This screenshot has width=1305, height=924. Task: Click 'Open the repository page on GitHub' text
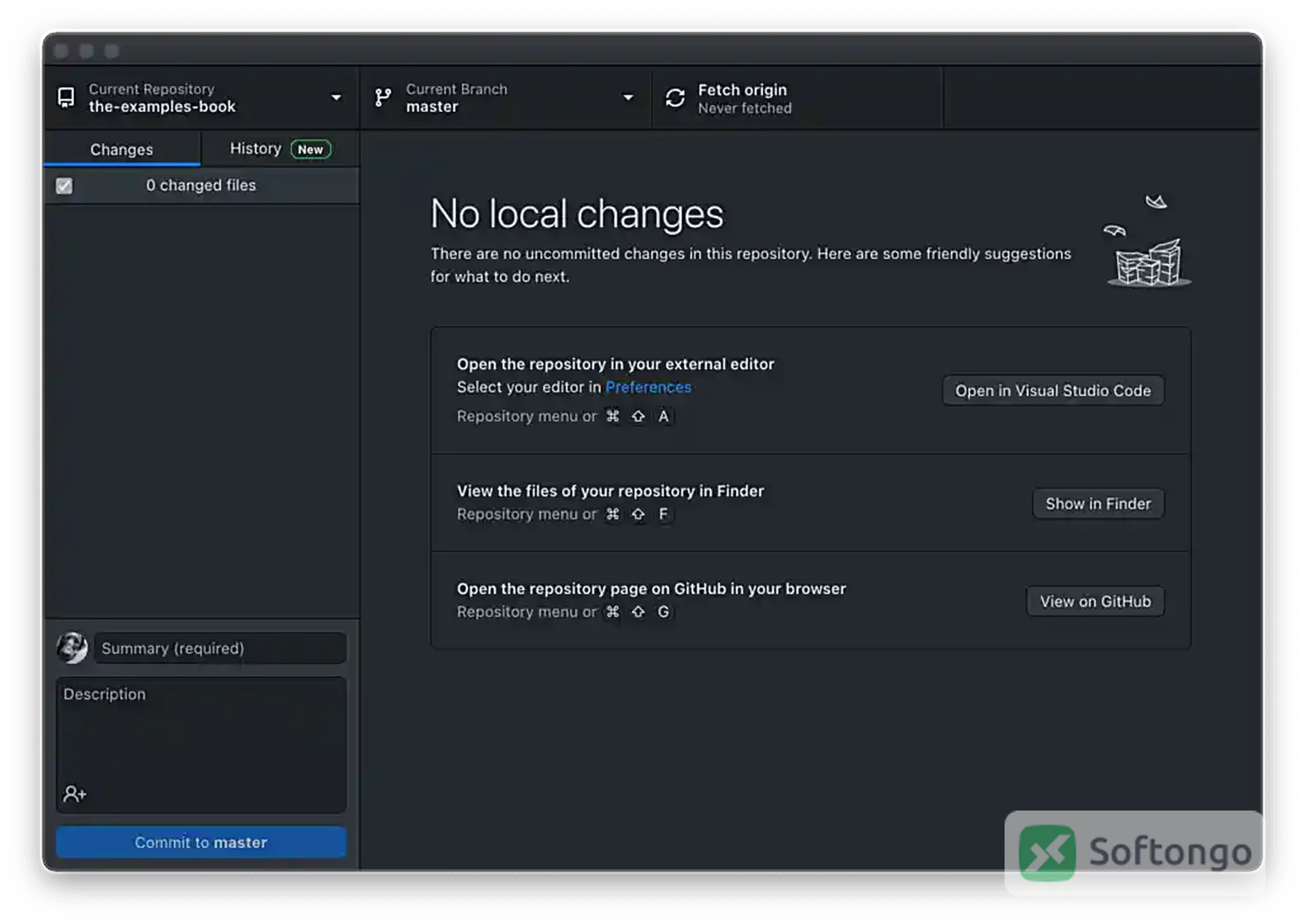[x=651, y=588]
